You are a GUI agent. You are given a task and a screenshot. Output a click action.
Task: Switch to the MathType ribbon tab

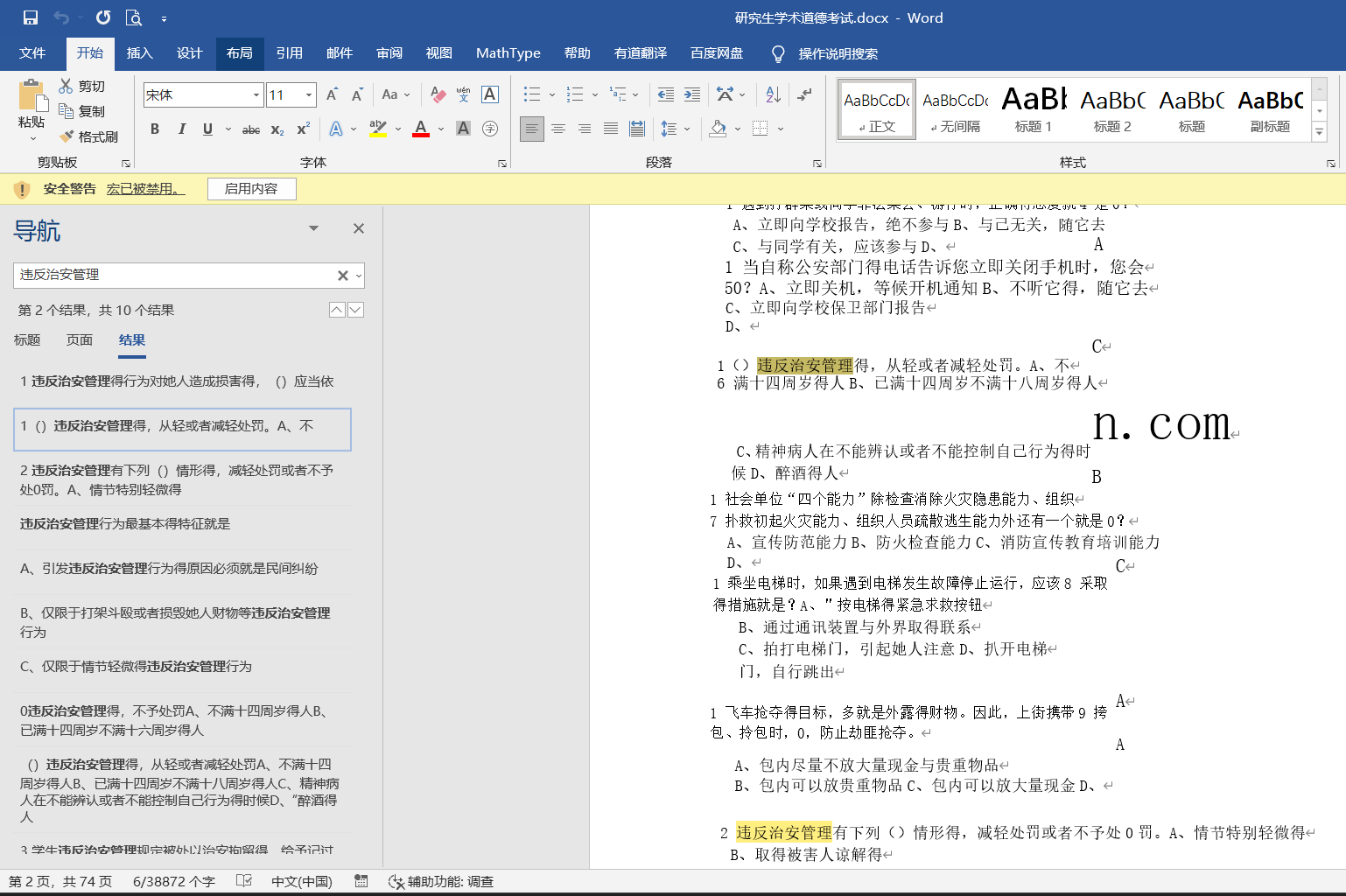pos(508,53)
